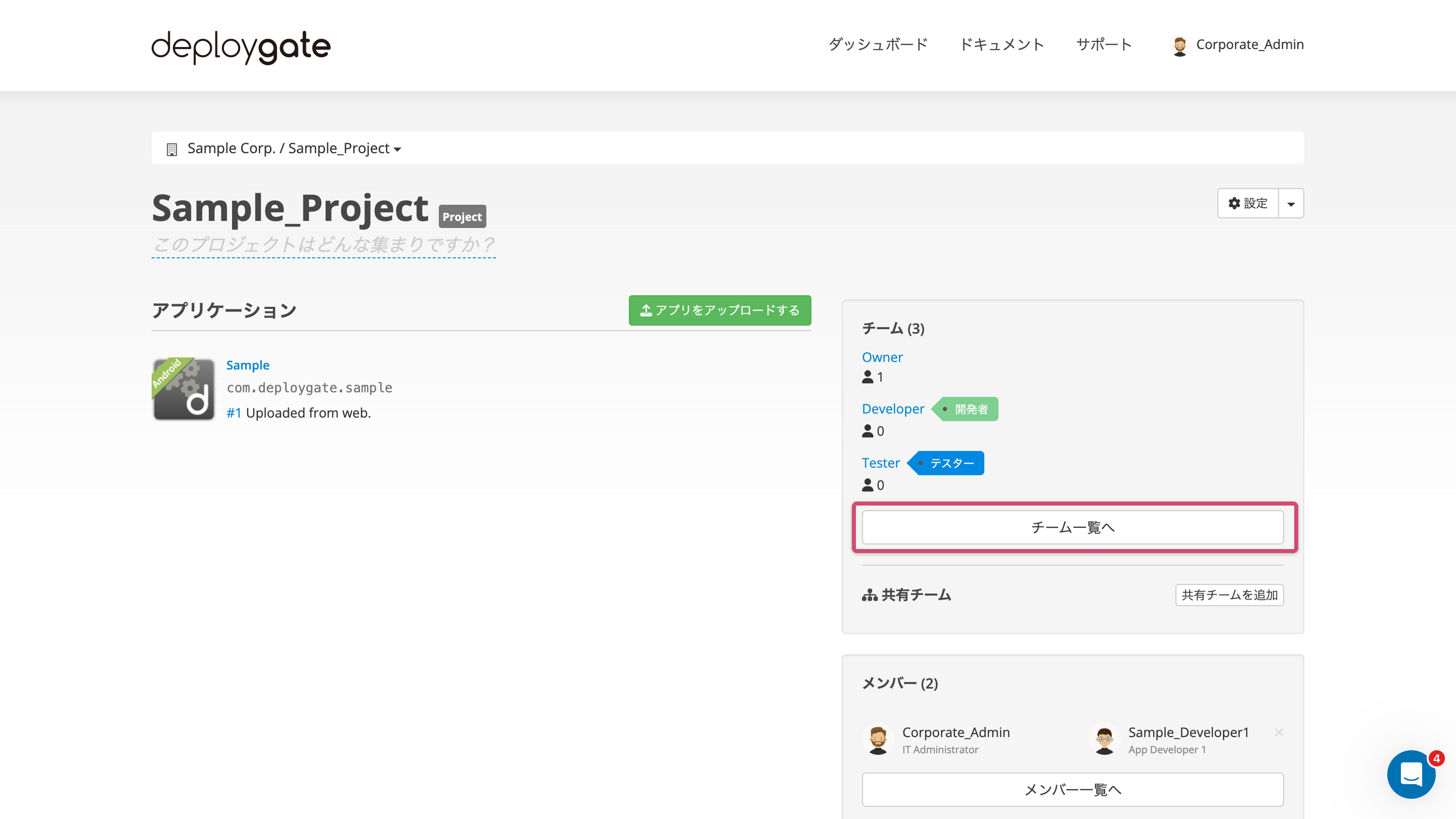1456x819 pixels.
Task: Remove Sample_Developer1 with the x icon
Action: (x=1279, y=733)
